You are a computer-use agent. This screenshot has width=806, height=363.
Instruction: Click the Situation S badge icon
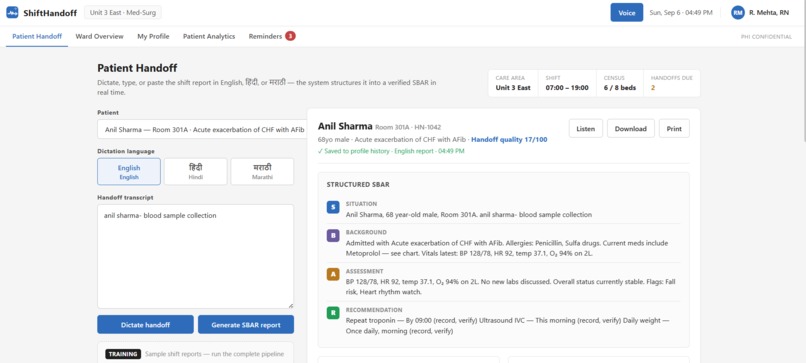tap(333, 207)
